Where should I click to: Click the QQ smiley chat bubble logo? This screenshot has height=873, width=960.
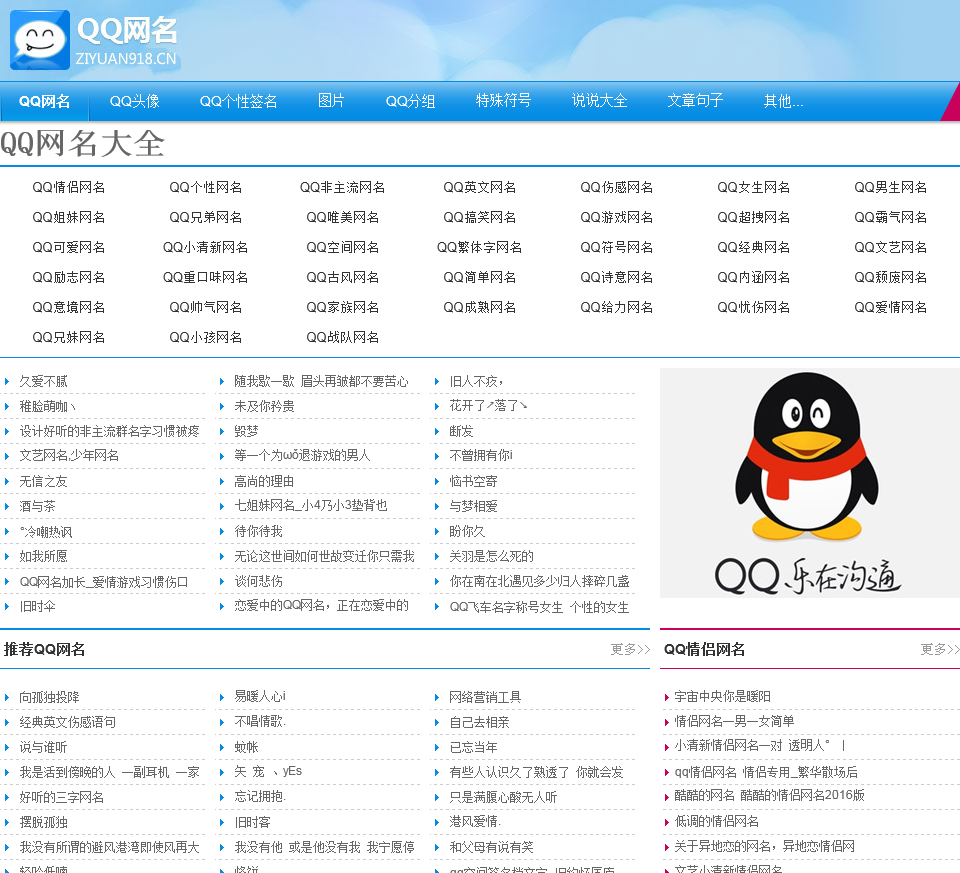coord(40,40)
